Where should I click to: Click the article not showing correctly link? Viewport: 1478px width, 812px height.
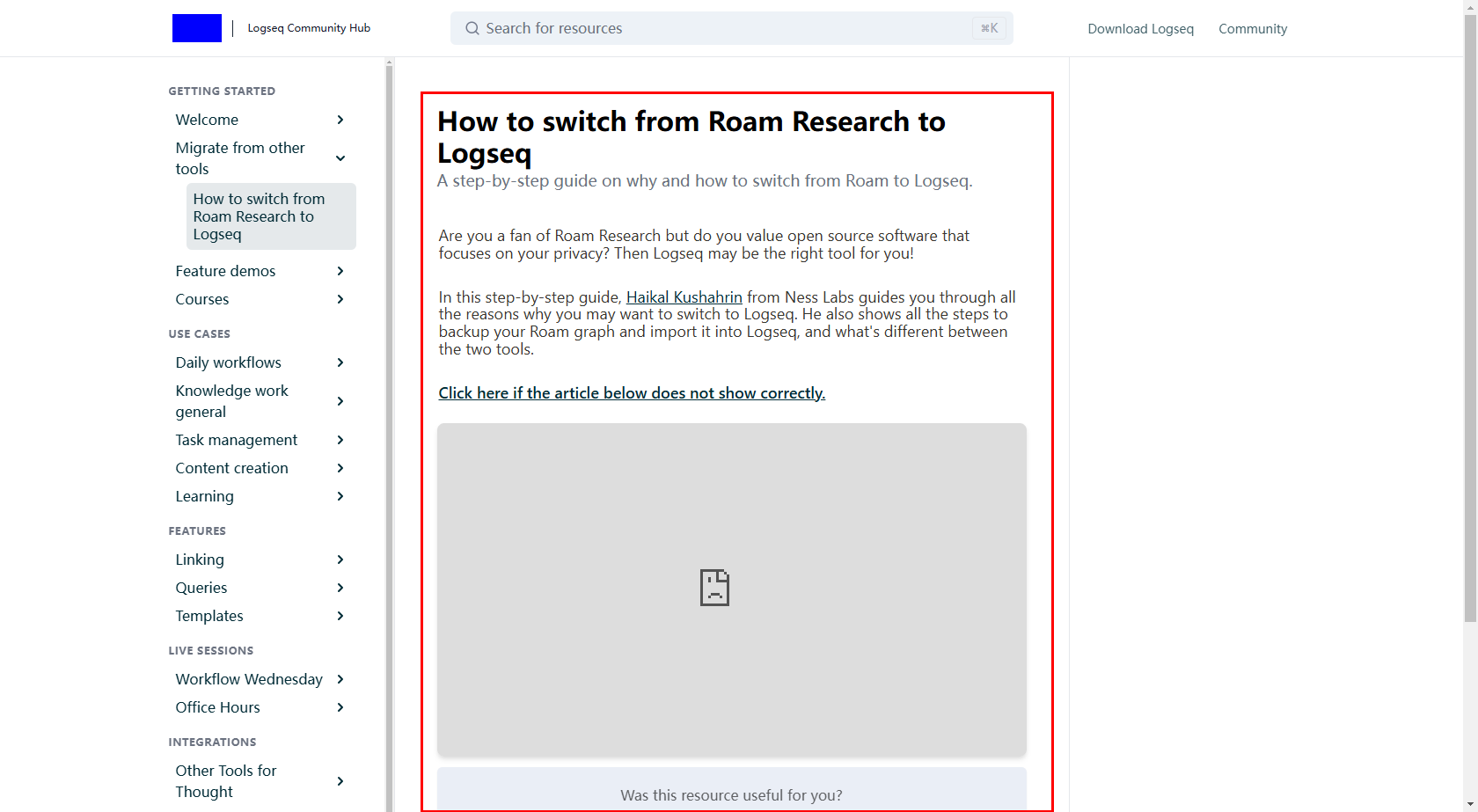click(x=631, y=393)
